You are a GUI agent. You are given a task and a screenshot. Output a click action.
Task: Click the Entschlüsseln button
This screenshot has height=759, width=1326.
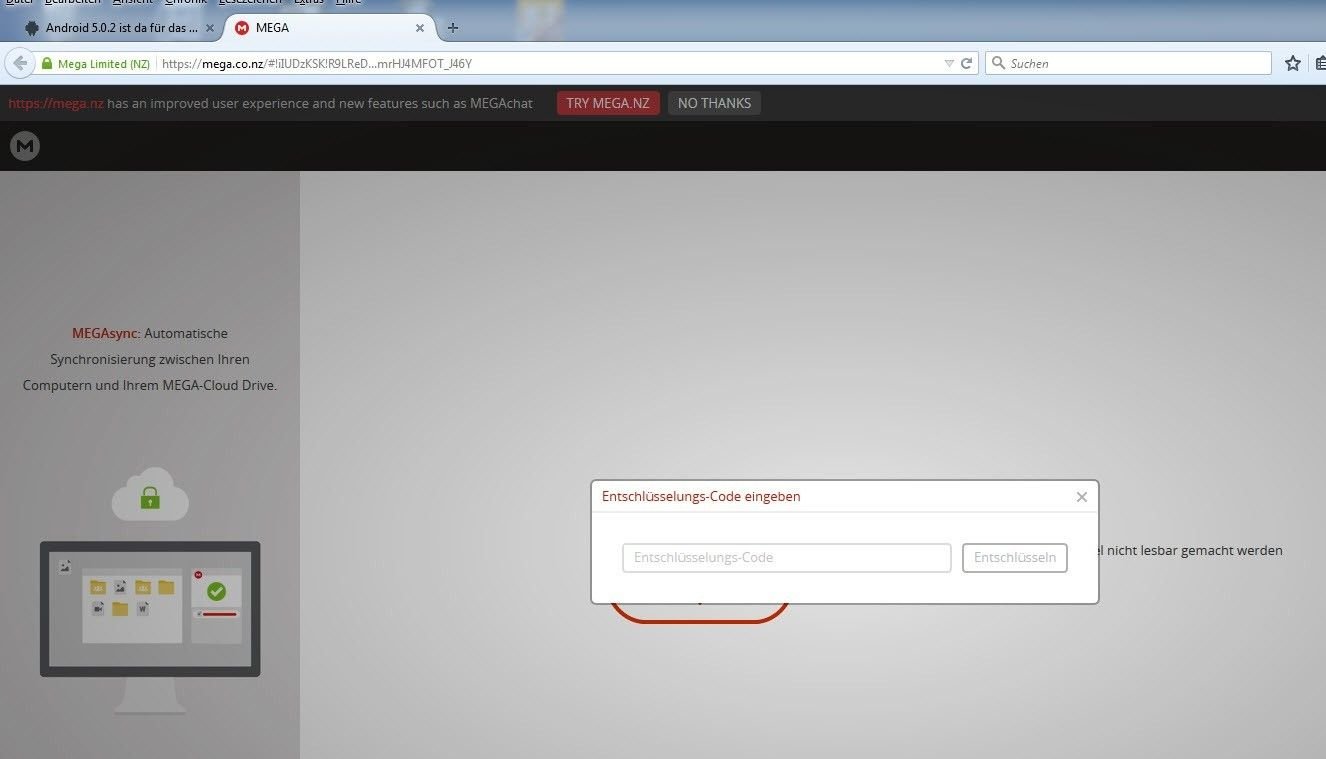click(1015, 558)
